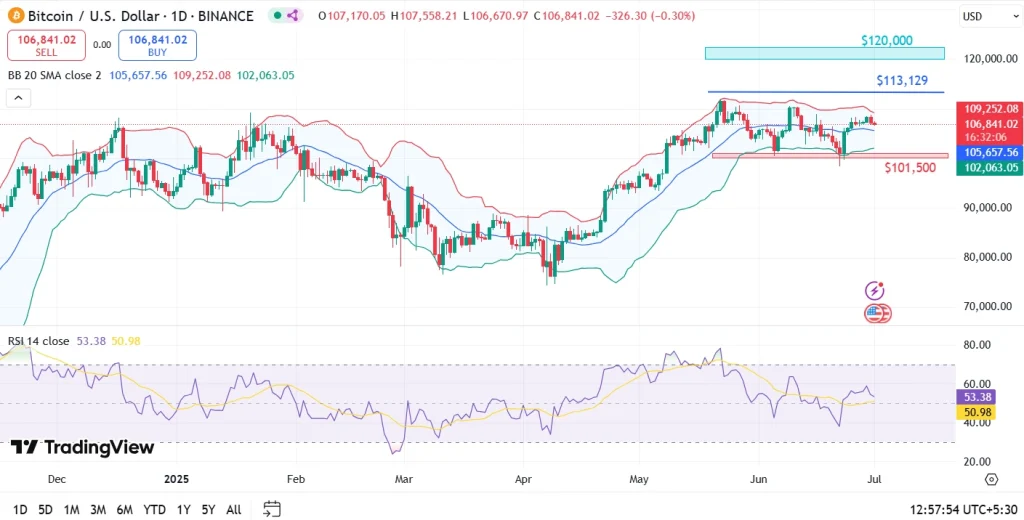Screen dimensions: 1024x520
Task: Switch to the 6M time range
Action: (124, 509)
